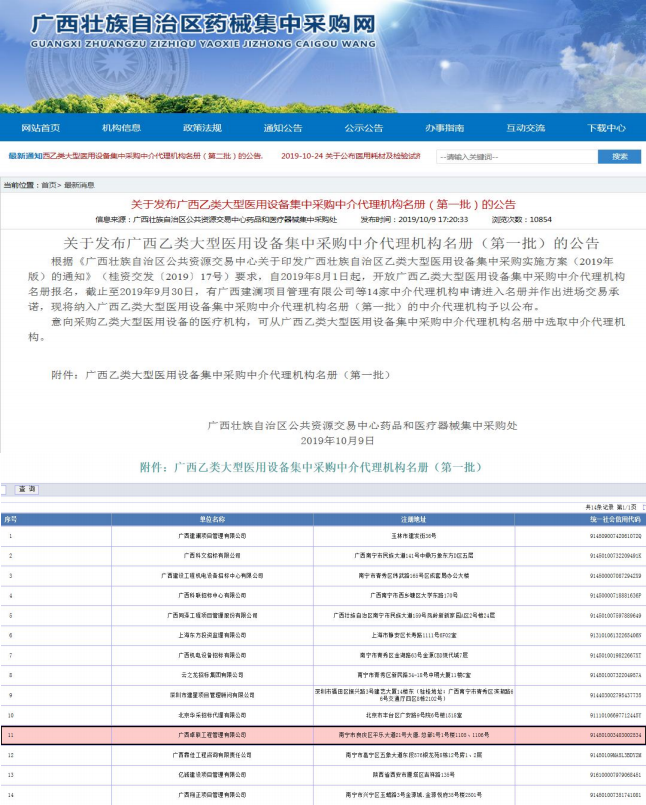646x805 pixels.
Task: Click the registered address in row 13
Action: tap(414, 775)
